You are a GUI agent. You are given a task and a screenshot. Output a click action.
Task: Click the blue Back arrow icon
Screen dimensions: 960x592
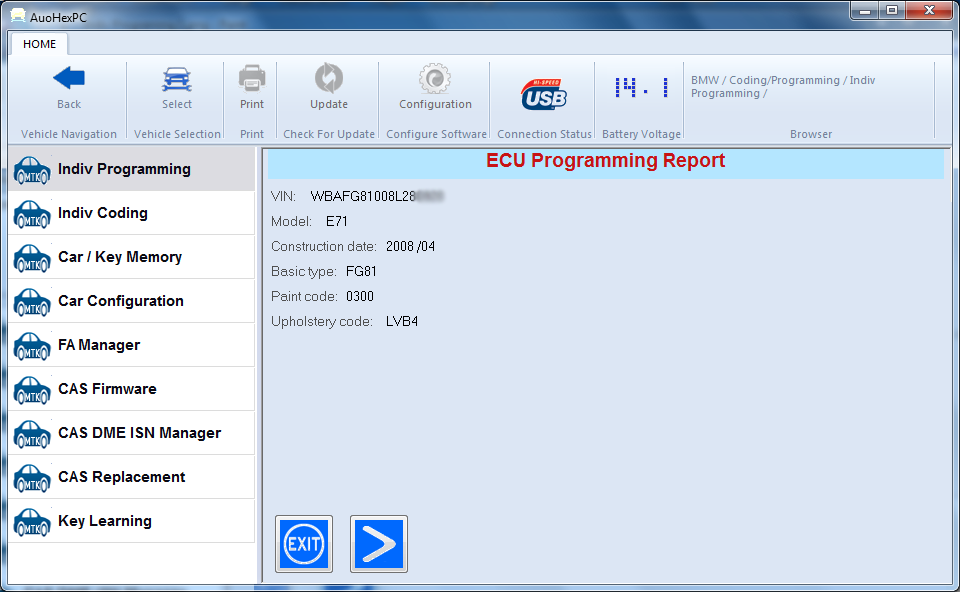69,78
